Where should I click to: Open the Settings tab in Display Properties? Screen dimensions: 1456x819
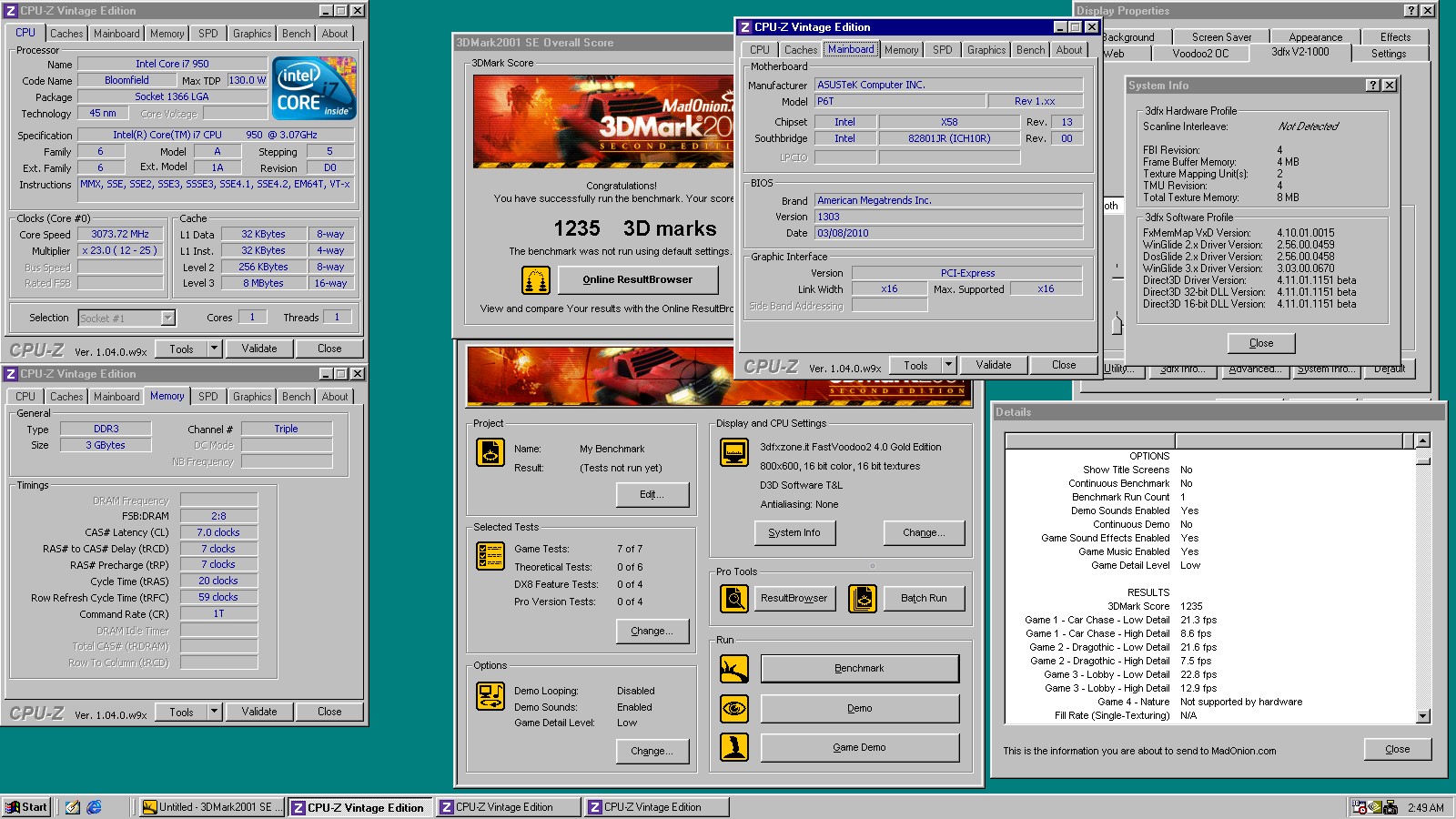click(1389, 54)
